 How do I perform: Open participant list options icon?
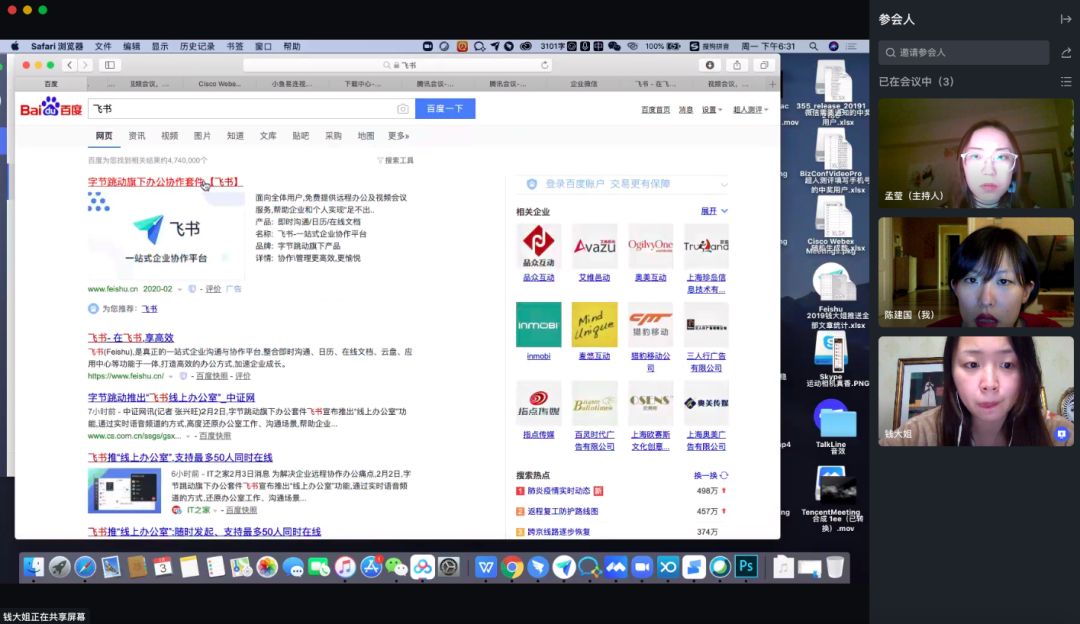(x=1066, y=81)
